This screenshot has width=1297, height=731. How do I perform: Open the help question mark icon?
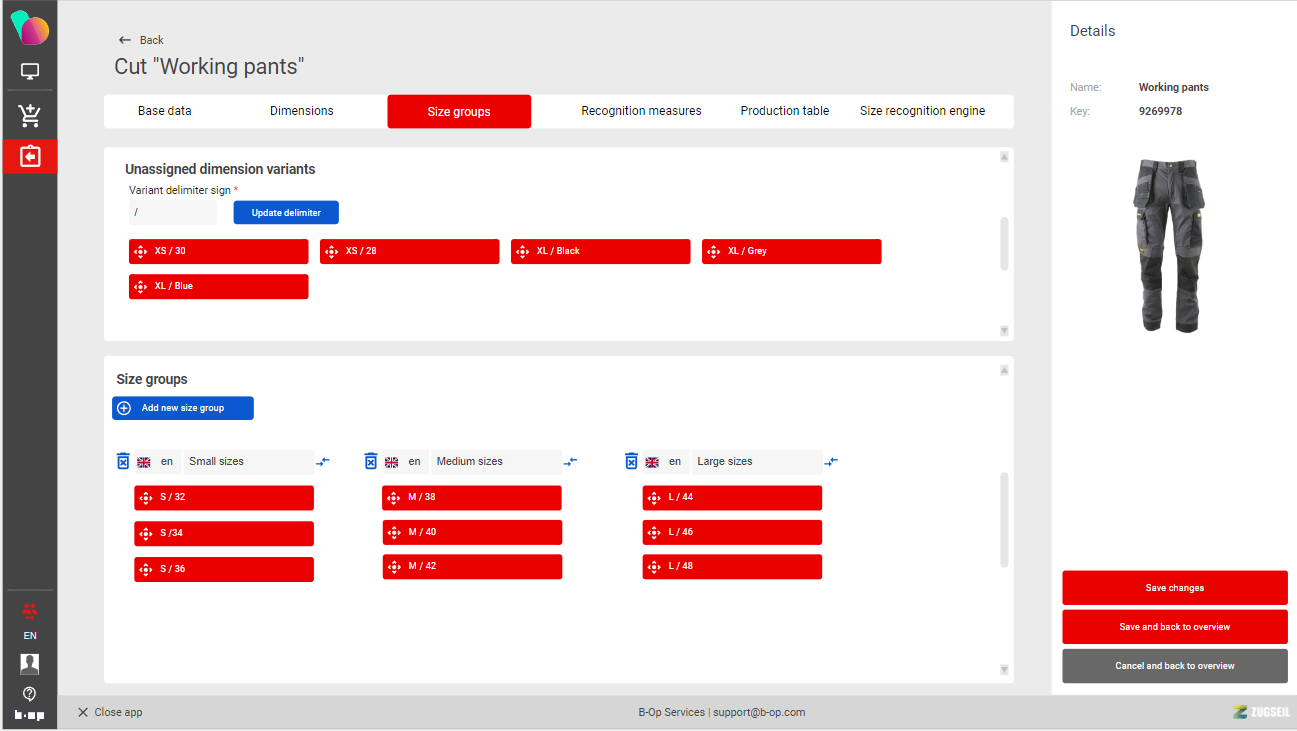29,693
